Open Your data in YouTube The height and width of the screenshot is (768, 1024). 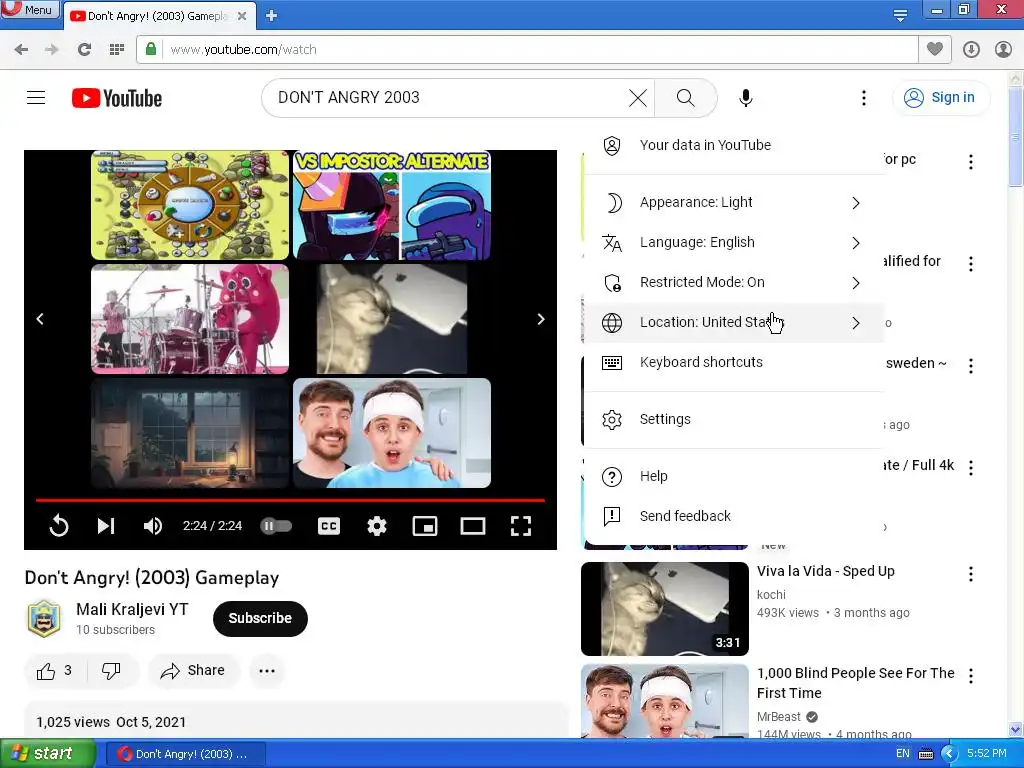733,146
